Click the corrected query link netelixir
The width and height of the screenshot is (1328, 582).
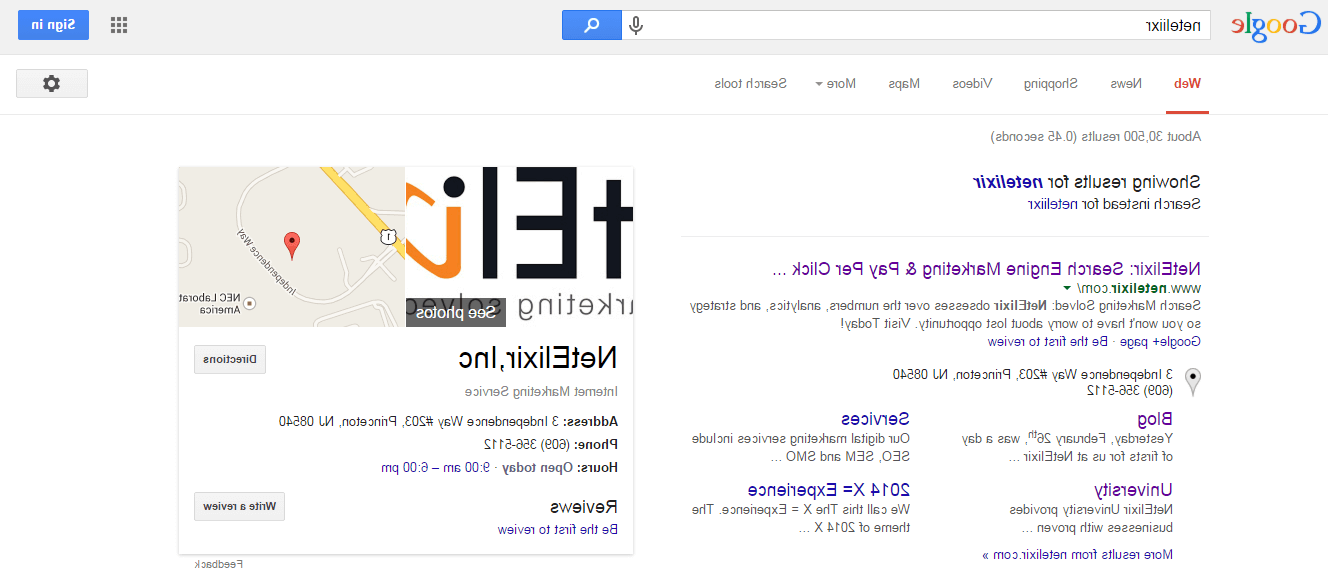tap(1009, 183)
